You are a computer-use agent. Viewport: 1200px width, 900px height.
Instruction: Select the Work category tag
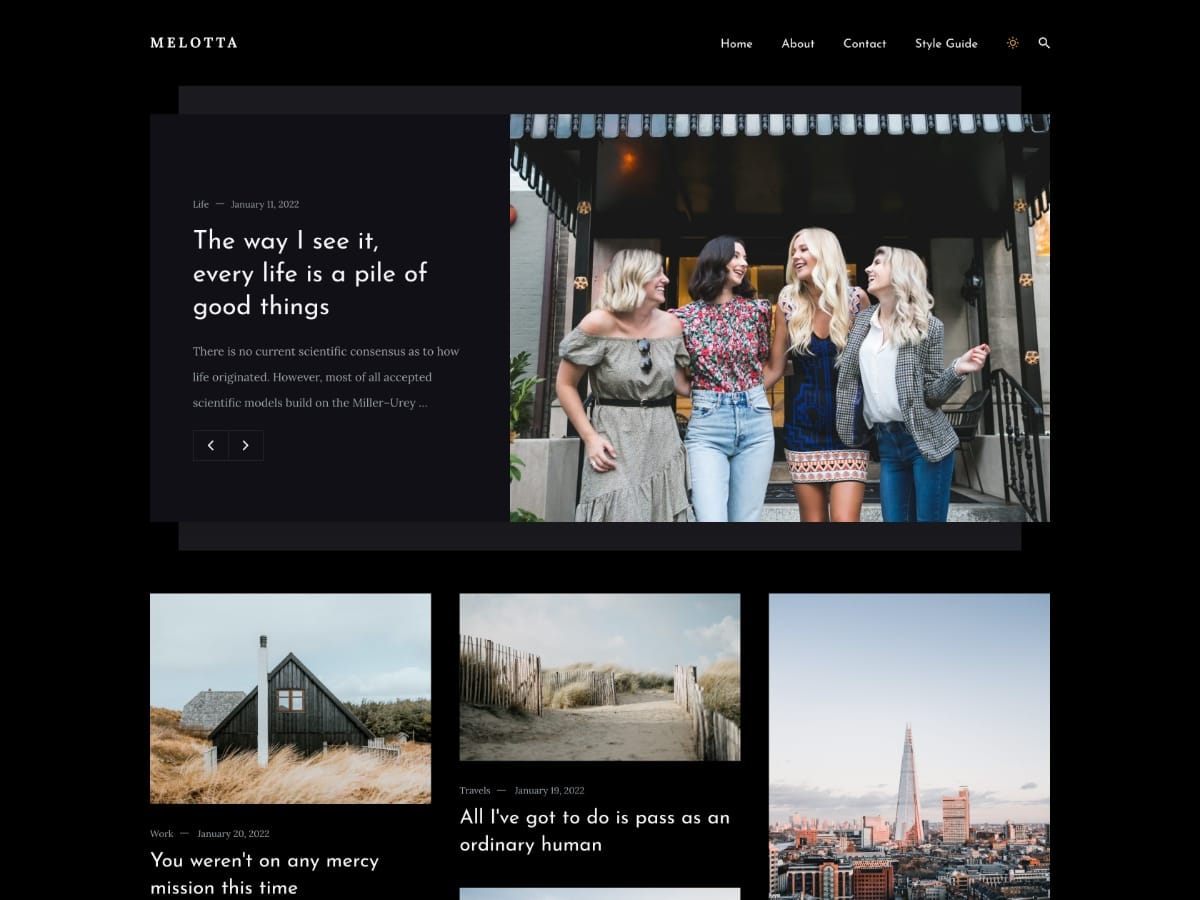click(x=161, y=834)
